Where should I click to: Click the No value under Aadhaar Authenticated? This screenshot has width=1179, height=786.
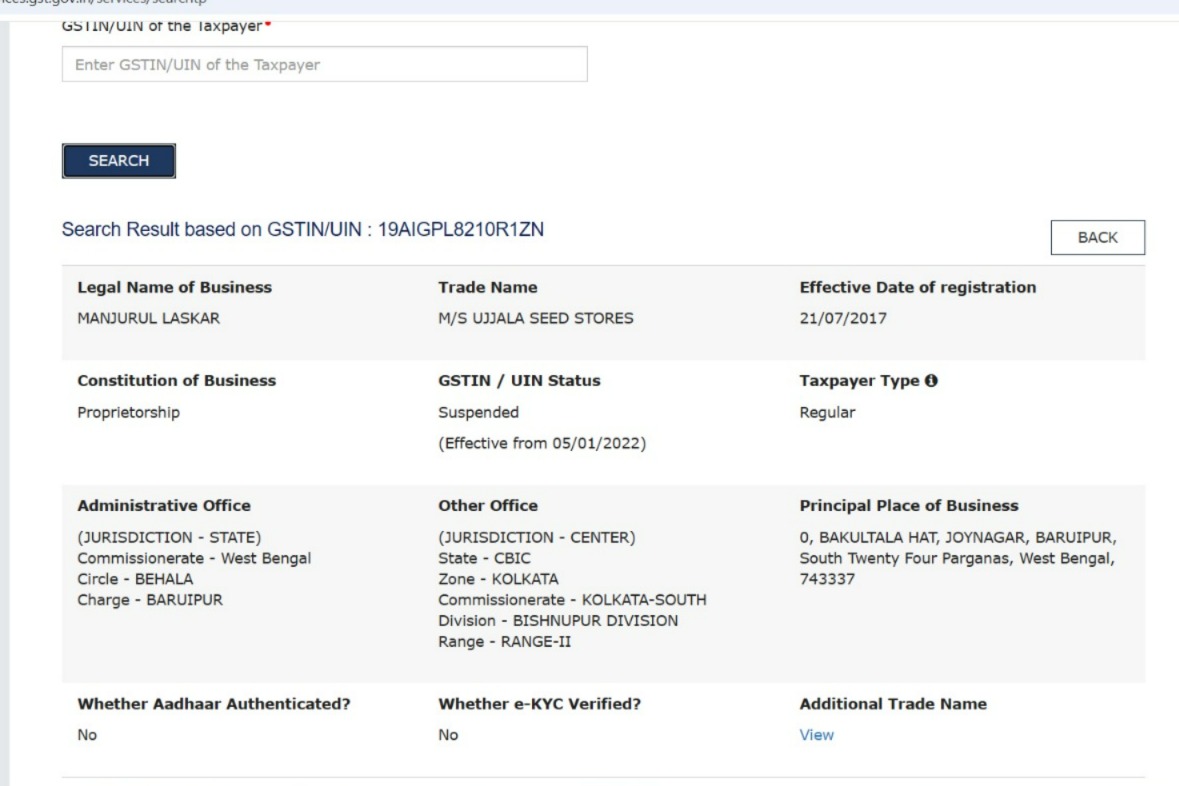click(88, 735)
